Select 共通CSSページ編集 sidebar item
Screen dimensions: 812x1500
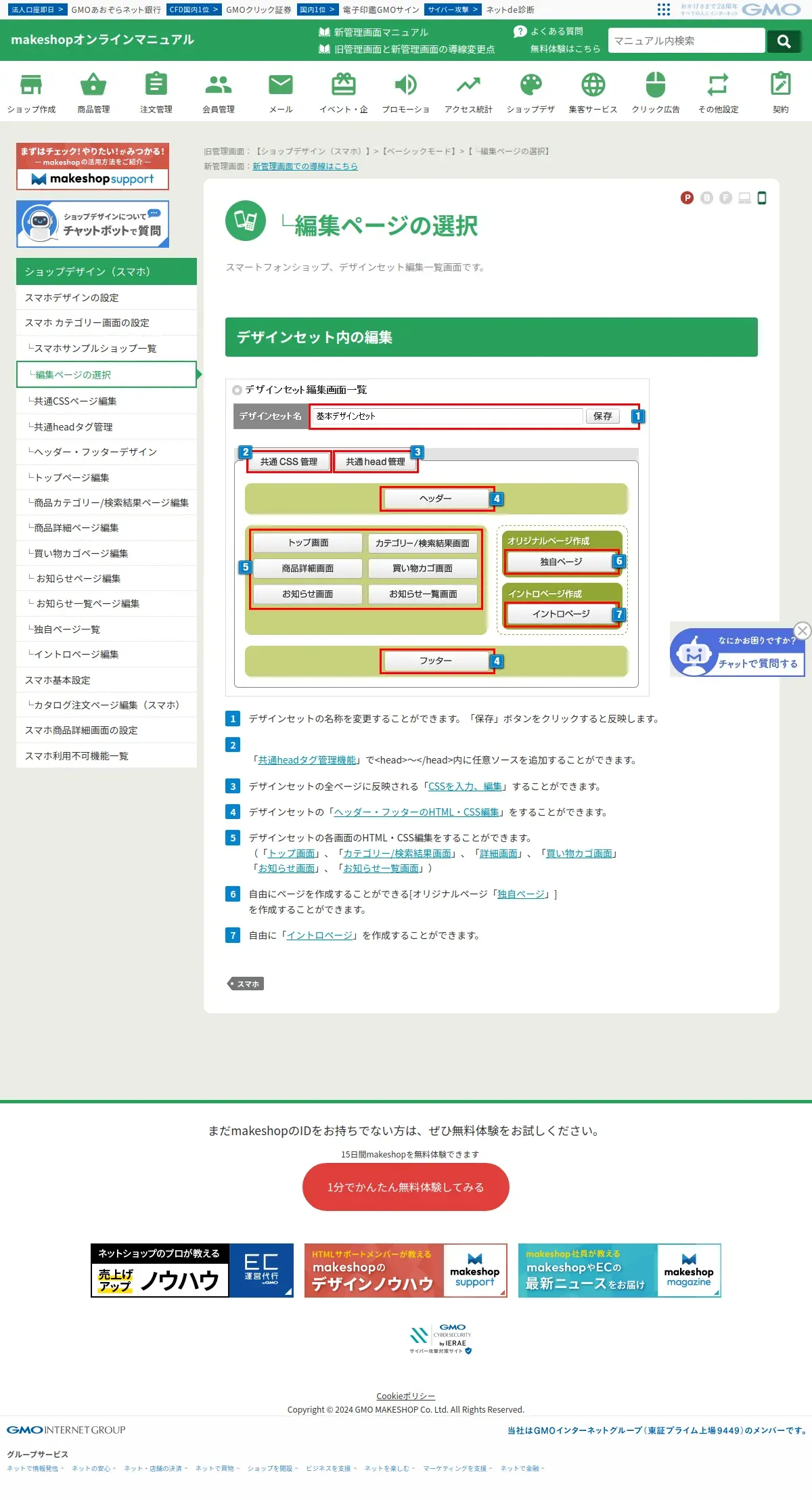[x=106, y=401]
